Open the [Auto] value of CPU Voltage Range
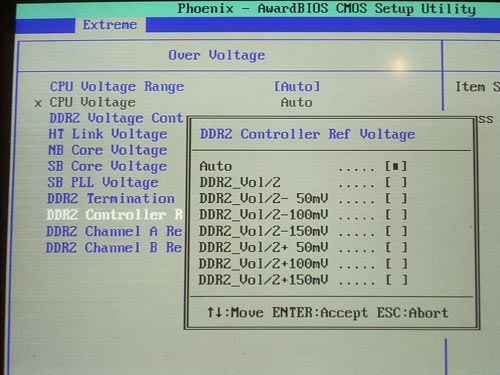The height and width of the screenshot is (375, 500). [297, 87]
